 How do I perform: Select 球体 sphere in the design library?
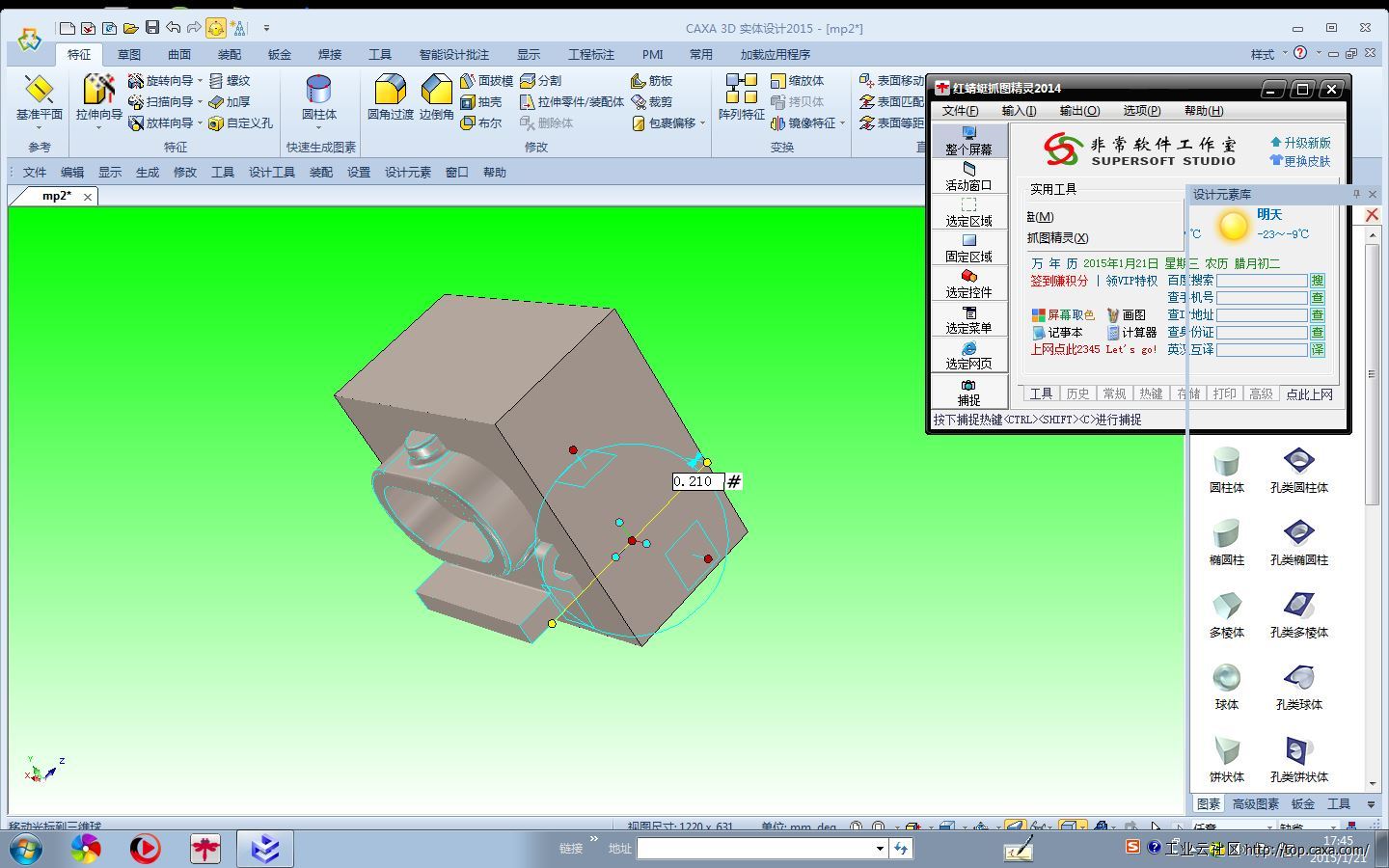coord(1226,686)
